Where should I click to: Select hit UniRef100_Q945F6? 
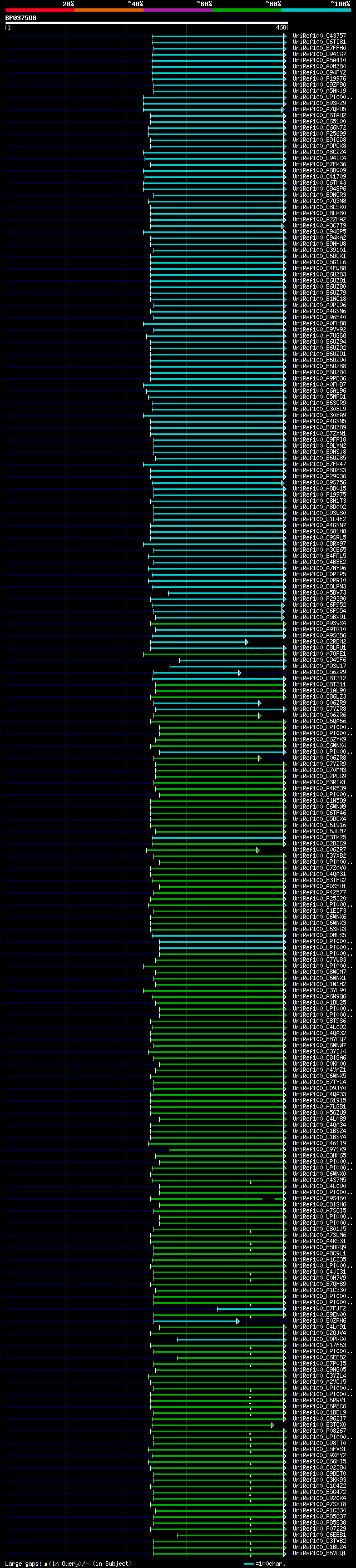tap(319, 660)
